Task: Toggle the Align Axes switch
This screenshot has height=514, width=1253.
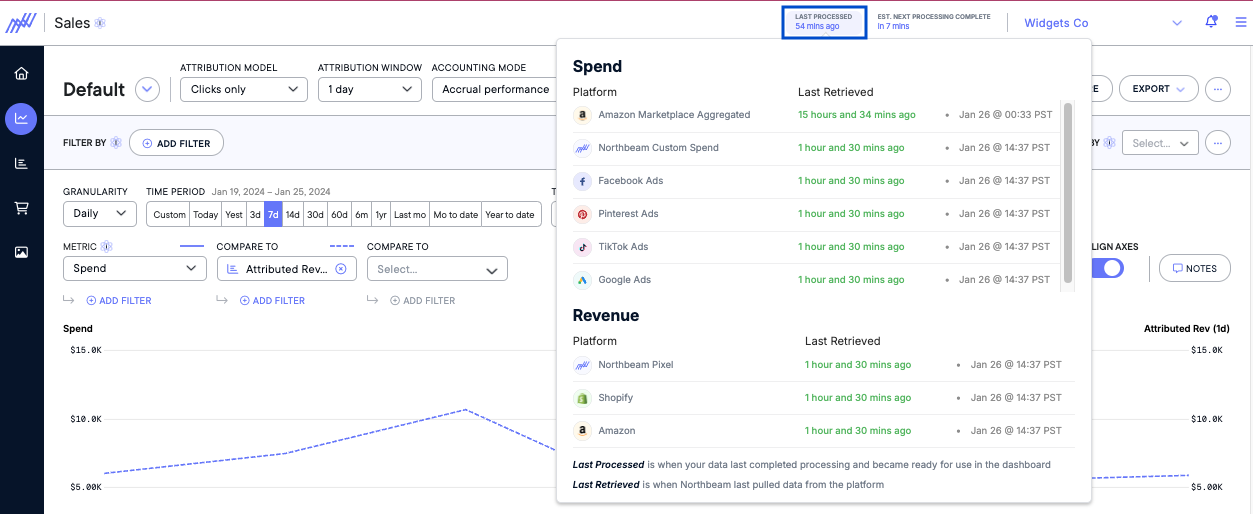Action: pos(1107,268)
